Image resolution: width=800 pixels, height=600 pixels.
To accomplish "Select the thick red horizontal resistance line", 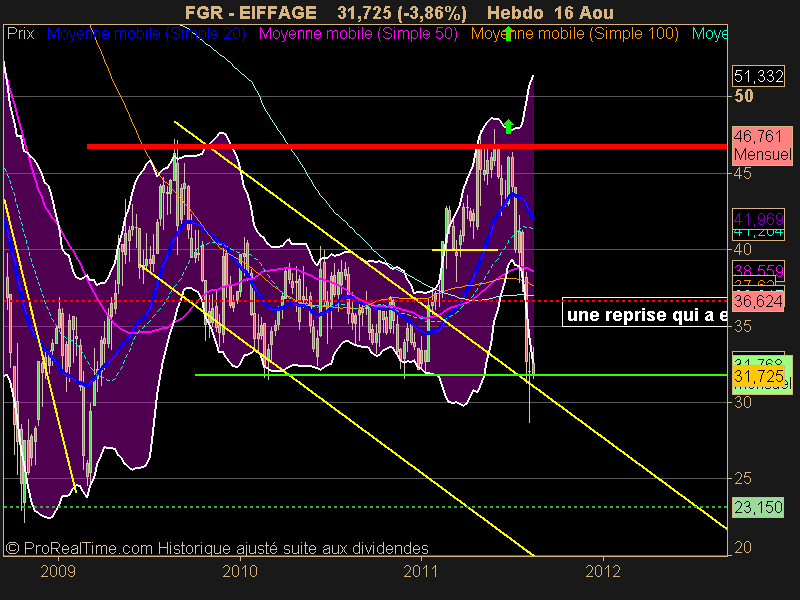I will coord(407,147).
